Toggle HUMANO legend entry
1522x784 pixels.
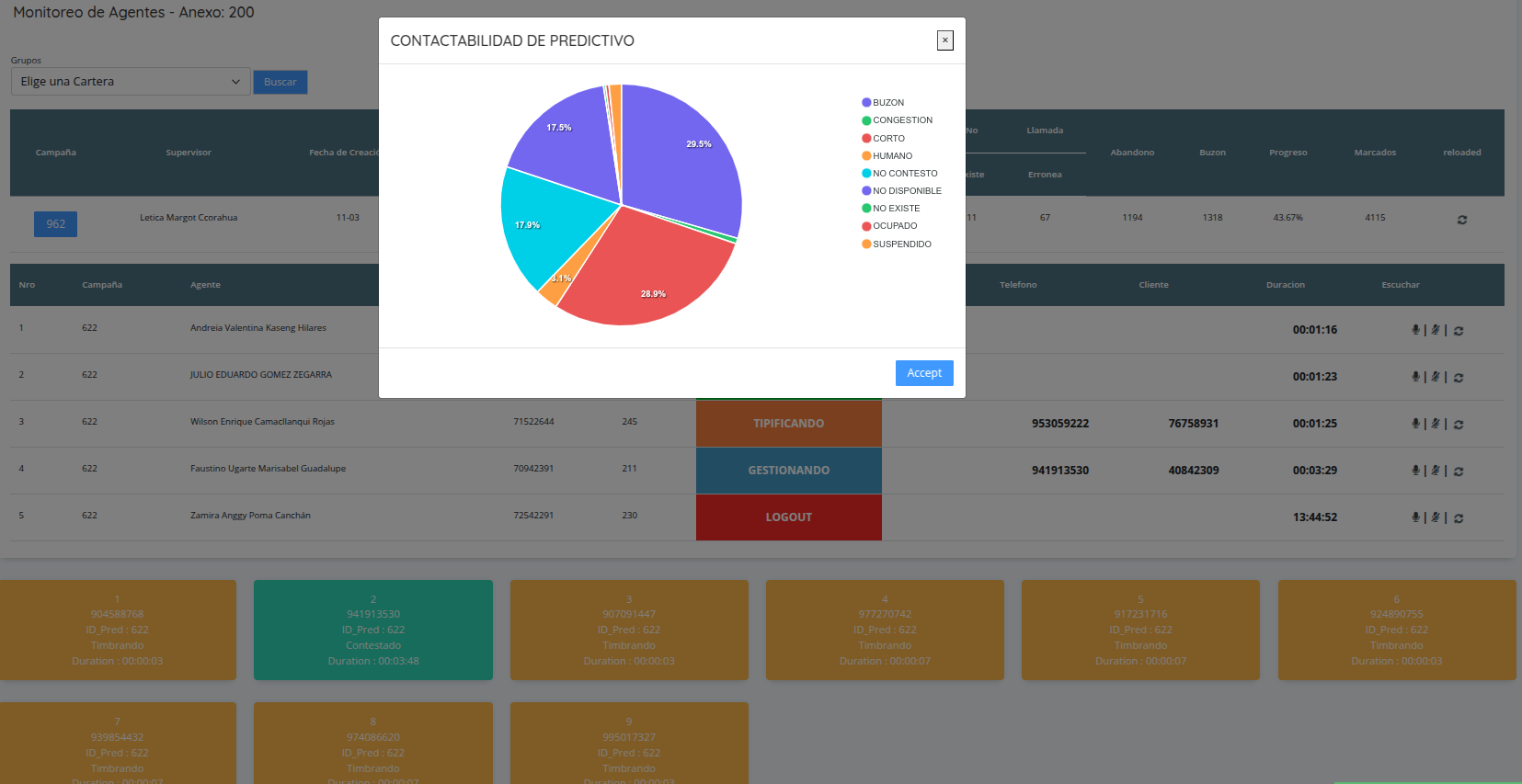coord(887,156)
